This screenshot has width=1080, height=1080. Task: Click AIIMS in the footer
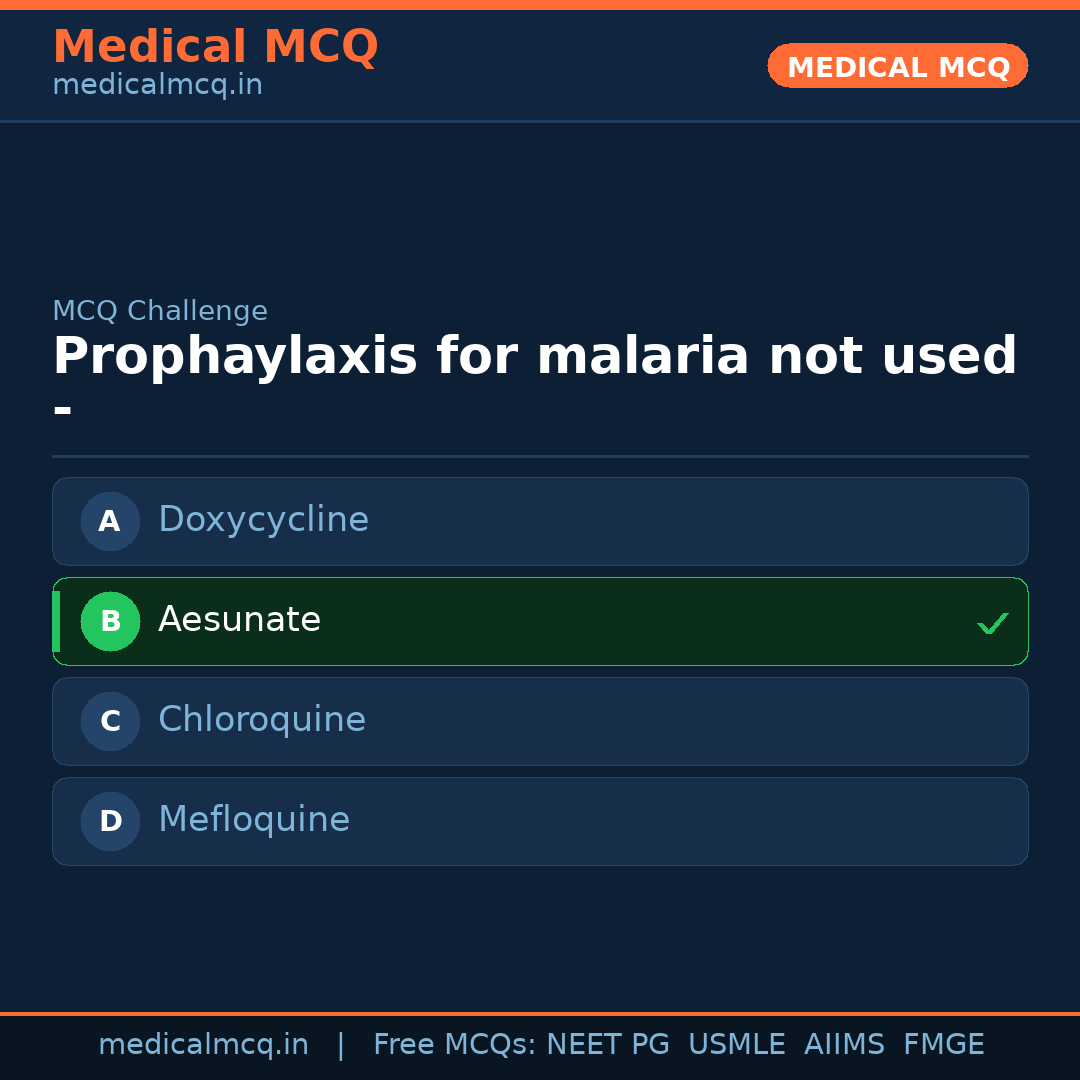click(844, 1045)
